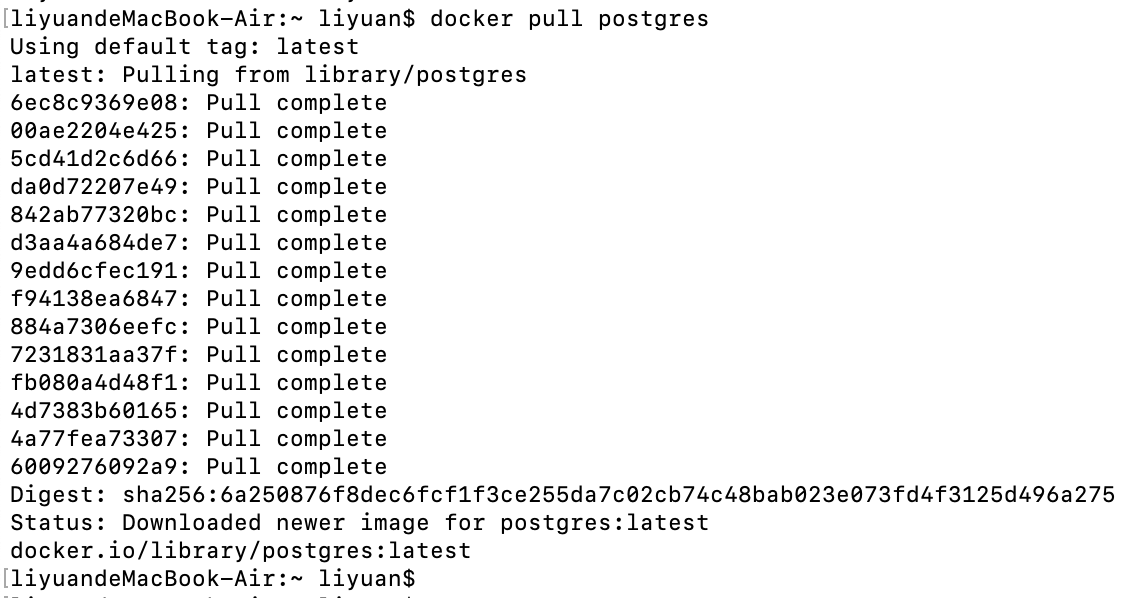Click layer ID 5cd41d2c6d66
The image size is (1128, 598).
pos(101,159)
